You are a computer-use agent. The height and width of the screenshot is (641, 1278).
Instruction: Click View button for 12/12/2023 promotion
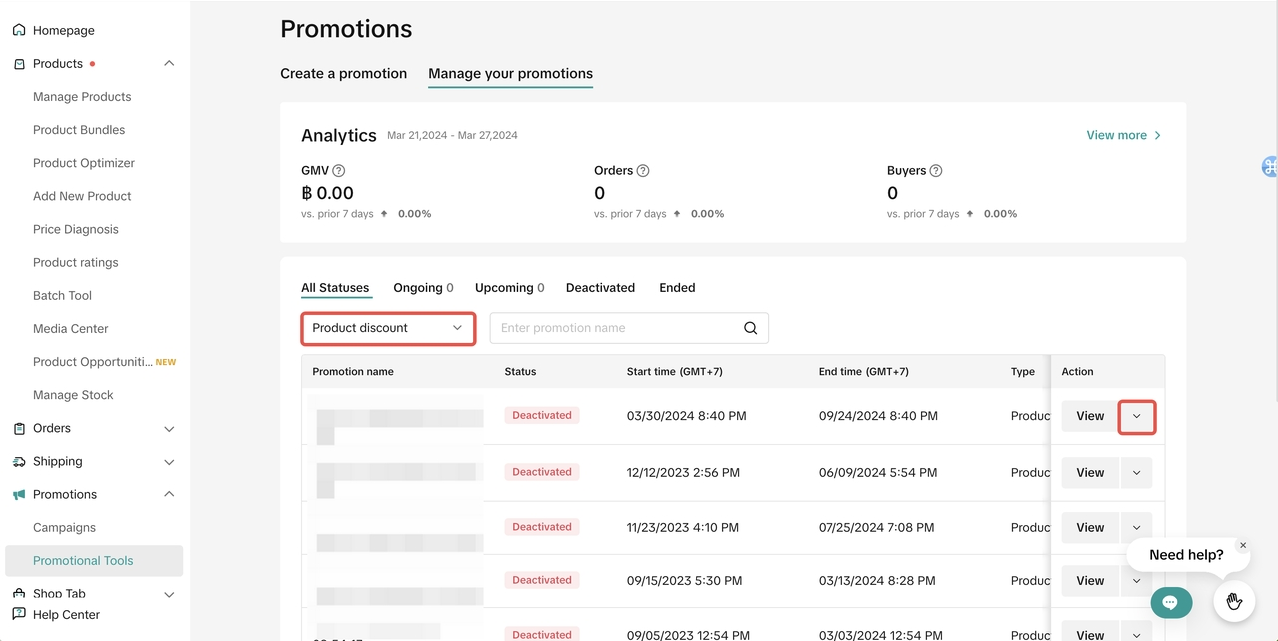[x=1090, y=473]
